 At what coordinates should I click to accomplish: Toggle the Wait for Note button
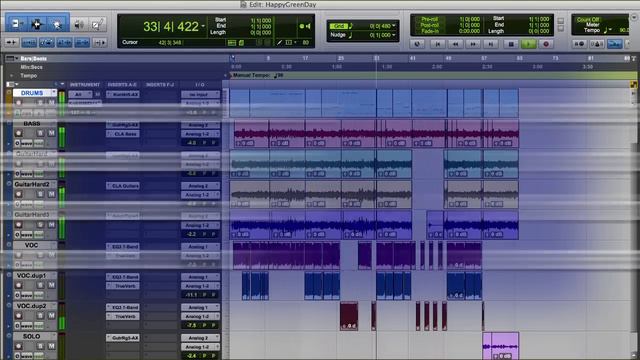(x=579, y=44)
